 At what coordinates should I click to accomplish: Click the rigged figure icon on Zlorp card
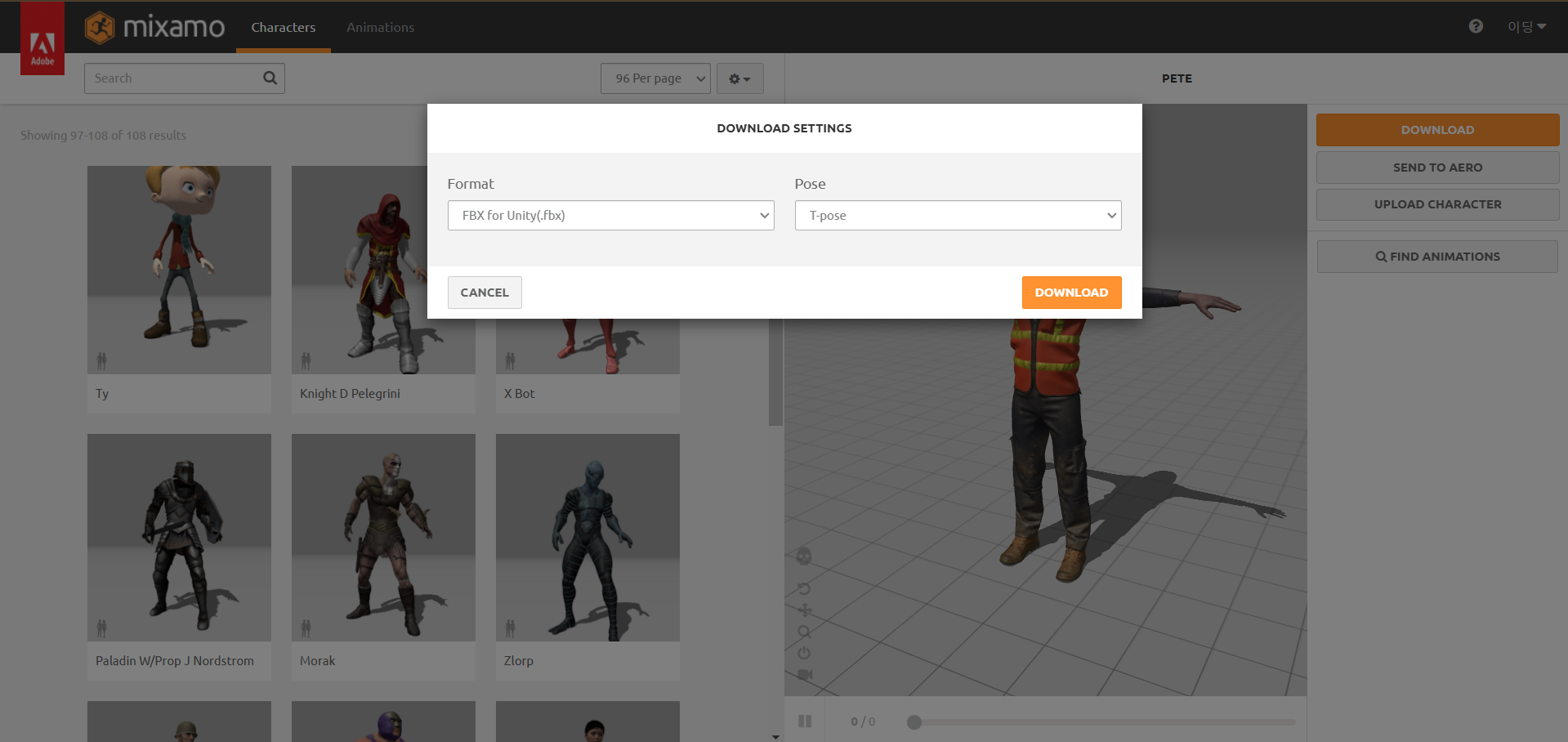pos(510,628)
